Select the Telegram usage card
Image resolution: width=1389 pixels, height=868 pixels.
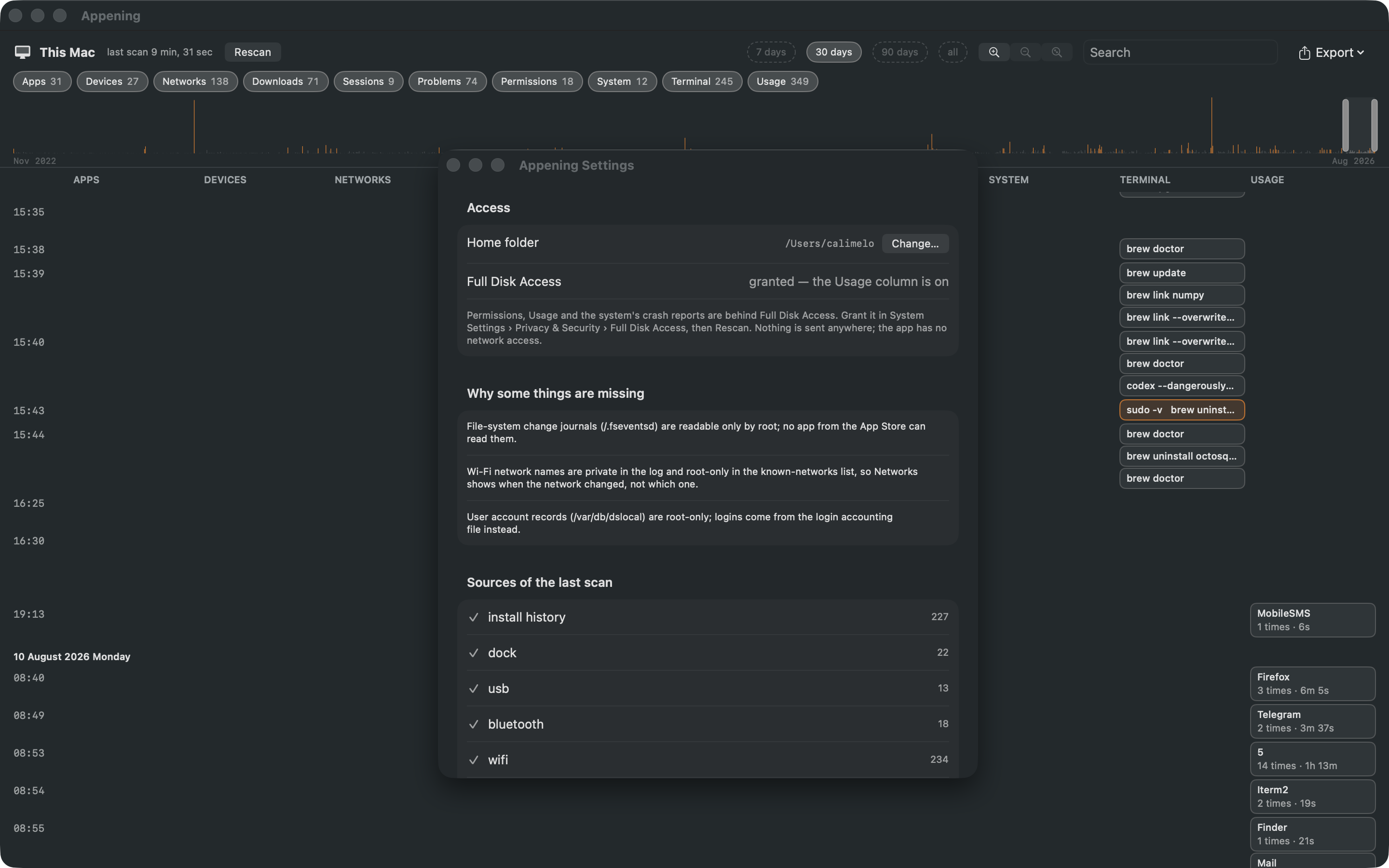(x=1313, y=721)
